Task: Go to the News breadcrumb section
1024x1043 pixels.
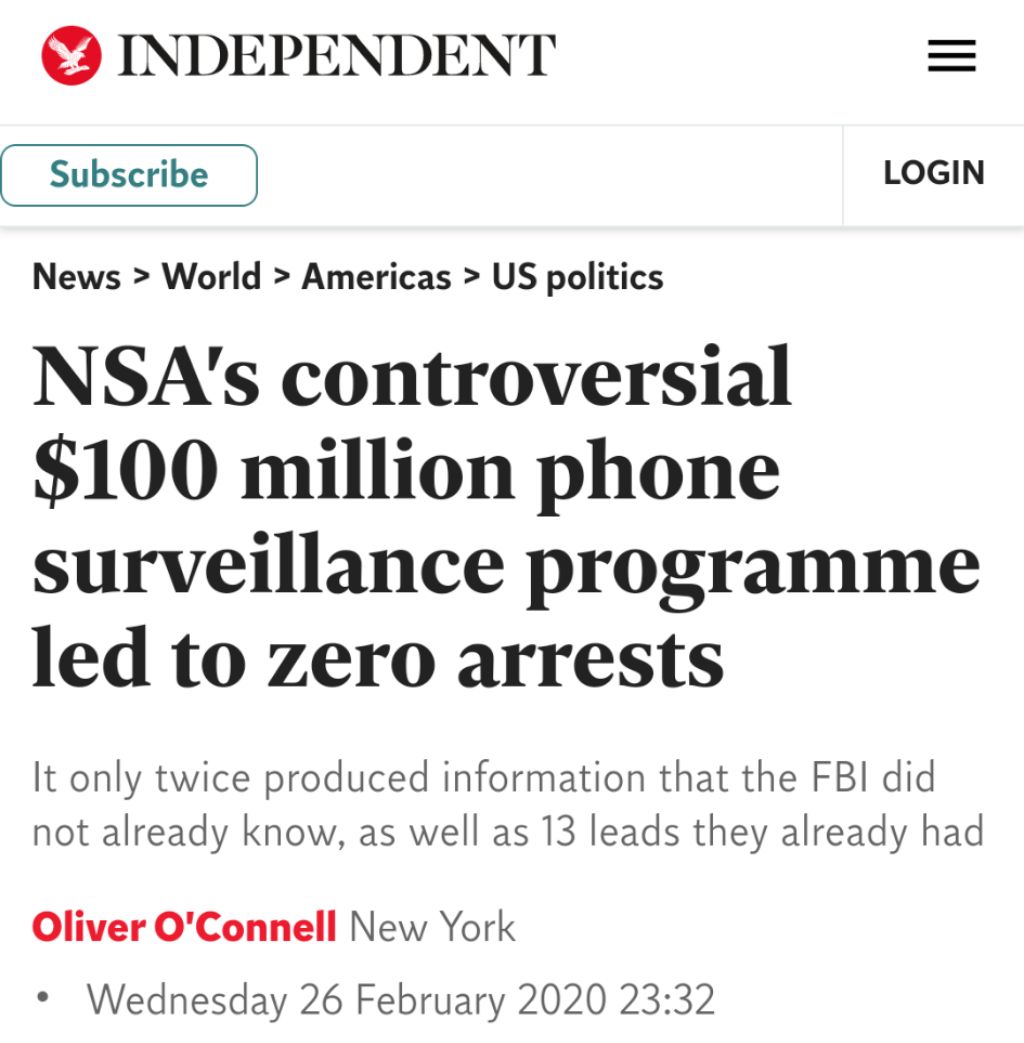Action: (76, 277)
